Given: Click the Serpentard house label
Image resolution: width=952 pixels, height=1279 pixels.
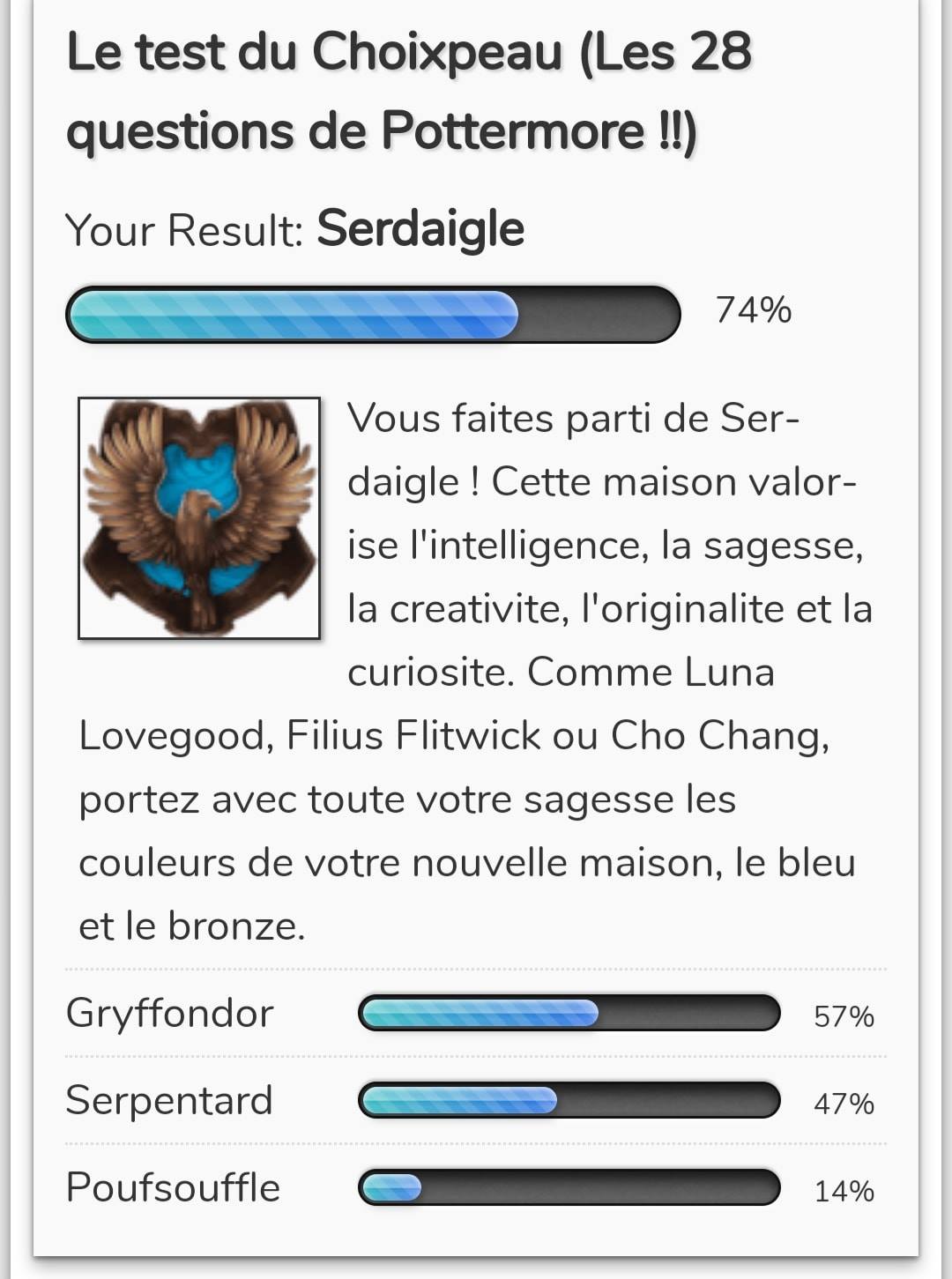Looking at the screenshot, I should pyautogui.click(x=169, y=1100).
